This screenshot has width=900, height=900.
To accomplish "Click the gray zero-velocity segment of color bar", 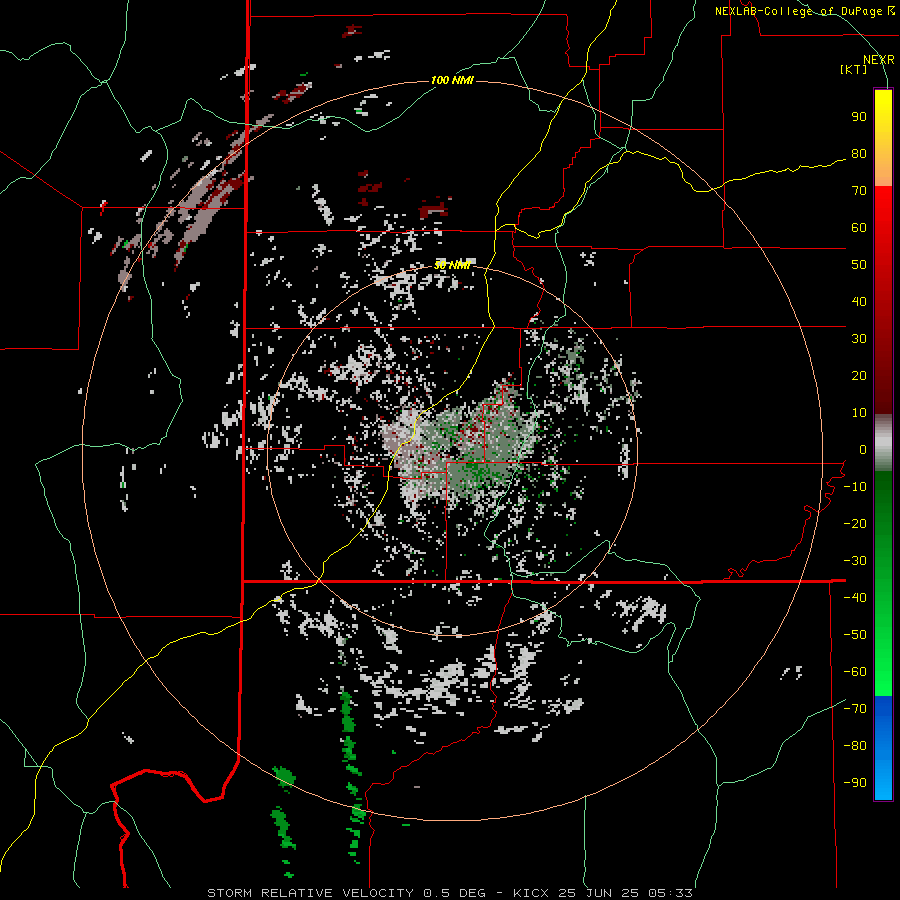I will 883,443.
